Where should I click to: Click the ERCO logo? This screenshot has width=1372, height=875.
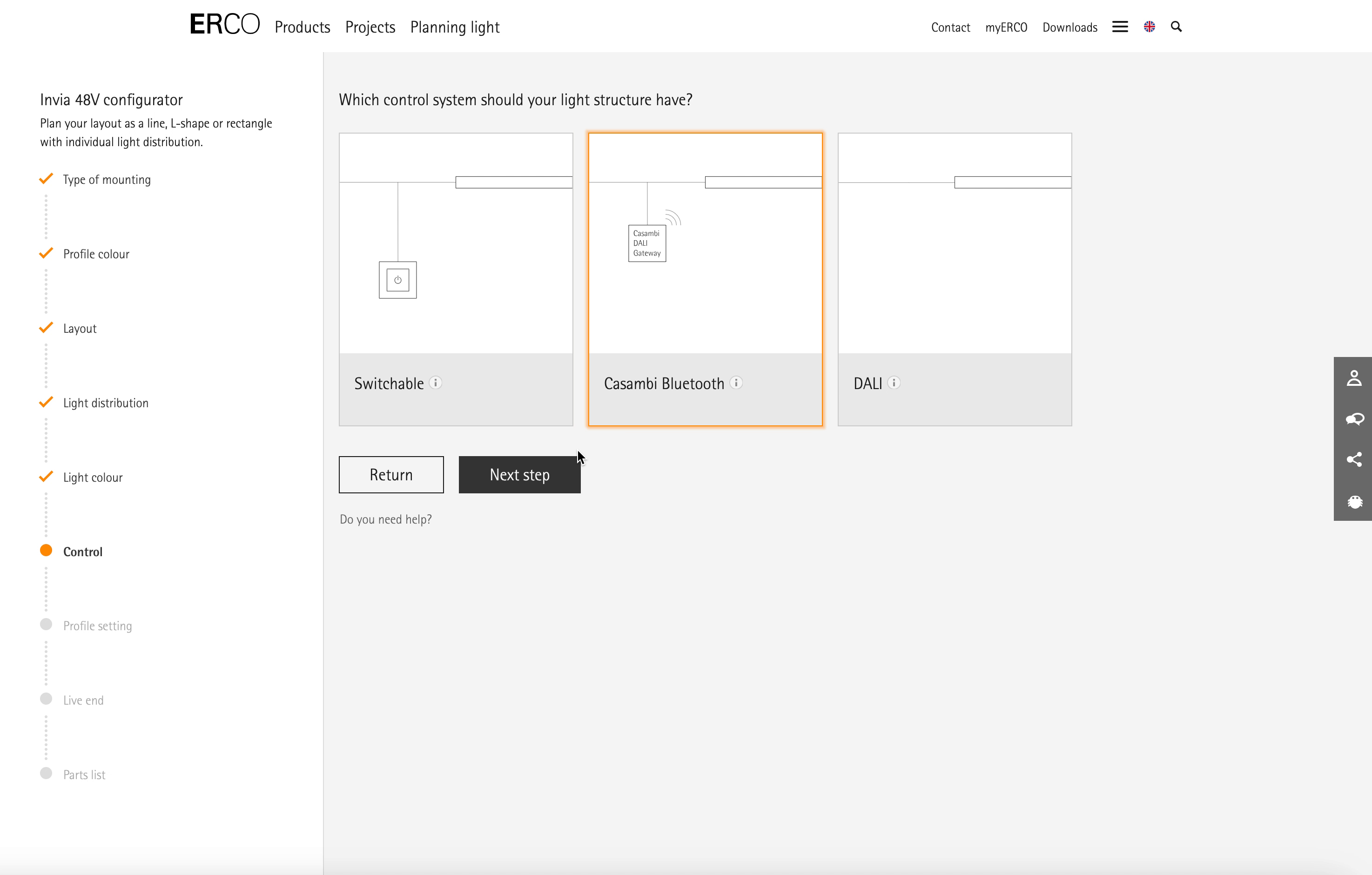(x=224, y=25)
